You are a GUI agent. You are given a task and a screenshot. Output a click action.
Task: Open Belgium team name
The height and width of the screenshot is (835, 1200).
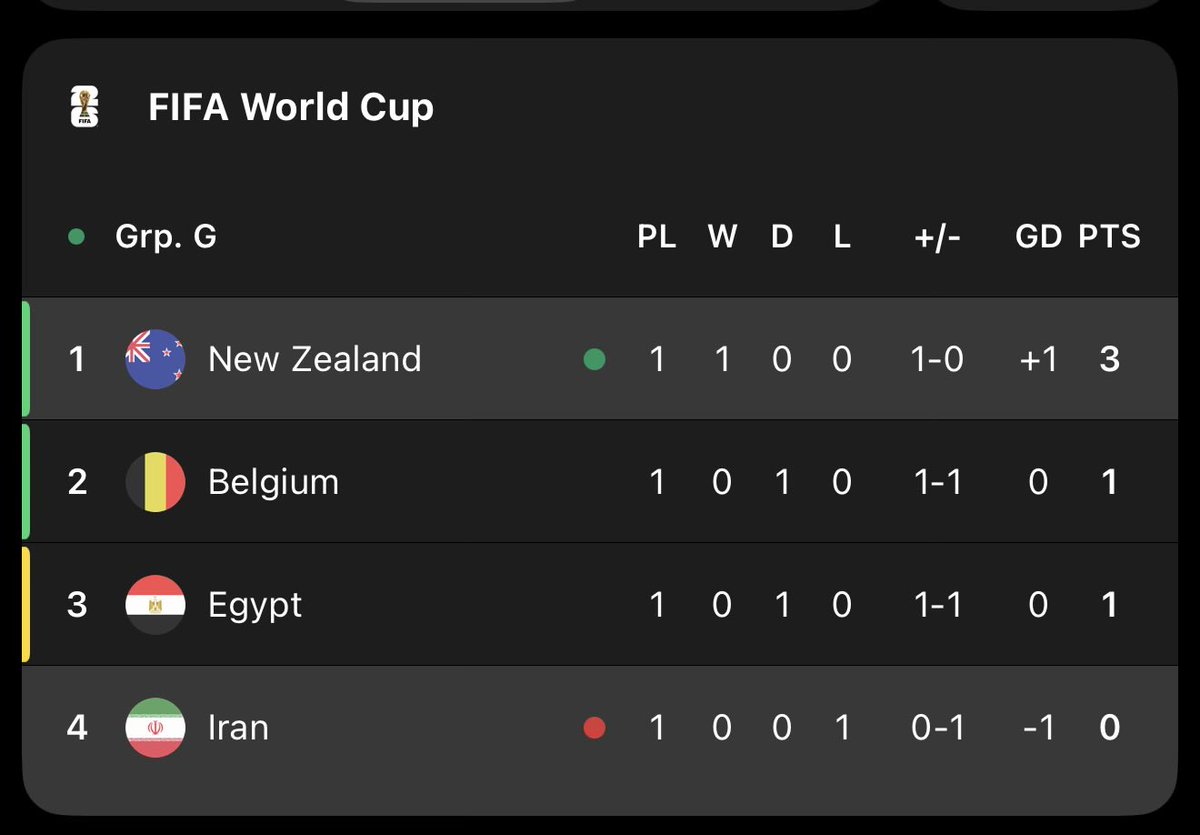pos(273,482)
